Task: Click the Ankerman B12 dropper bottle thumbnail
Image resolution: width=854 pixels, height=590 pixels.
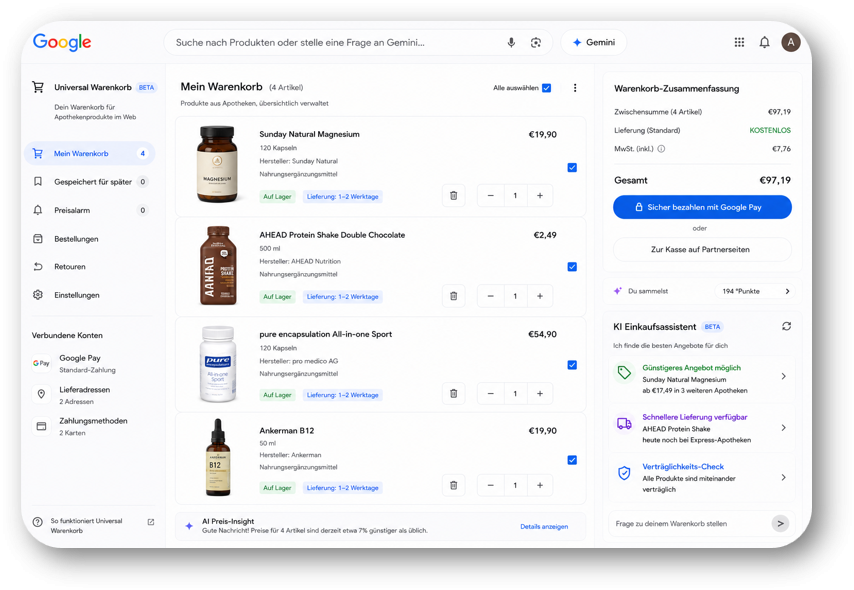Action: click(x=218, y=458)
